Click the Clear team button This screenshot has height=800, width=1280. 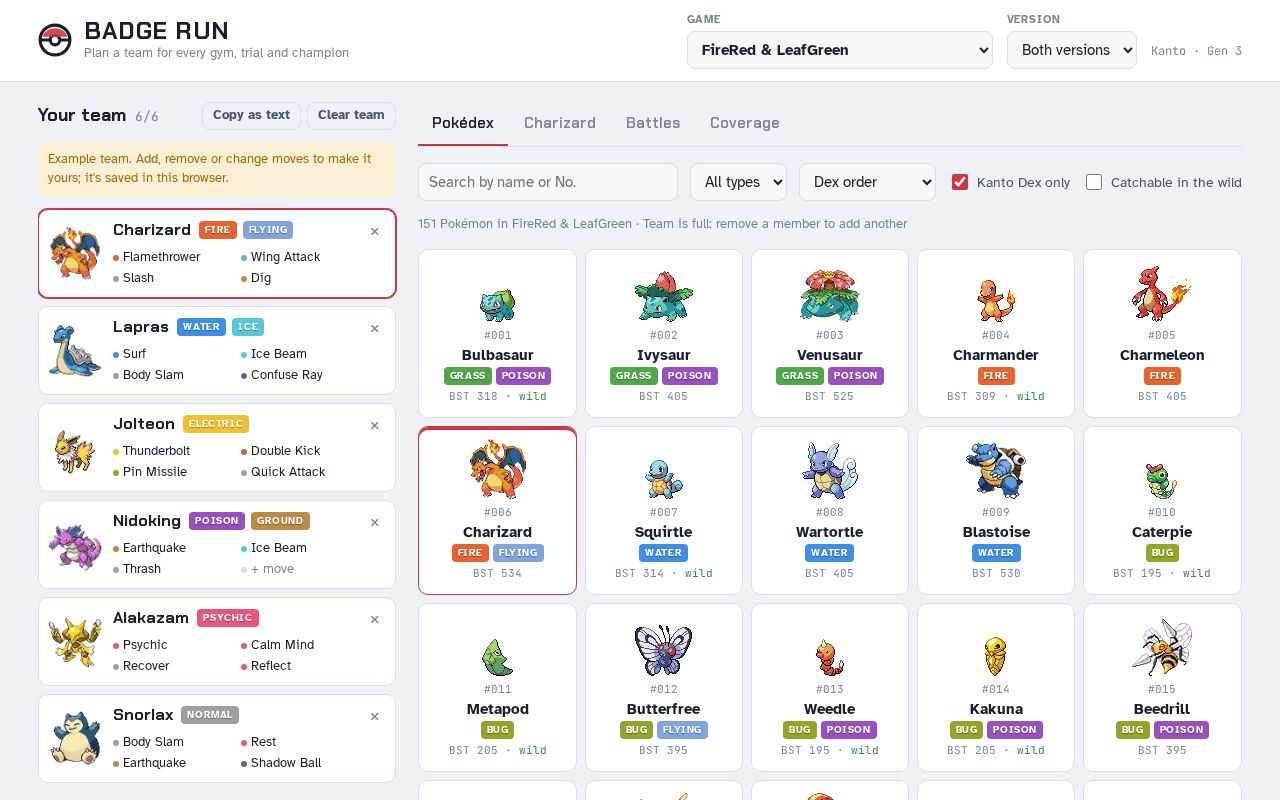tap(351, 115)
